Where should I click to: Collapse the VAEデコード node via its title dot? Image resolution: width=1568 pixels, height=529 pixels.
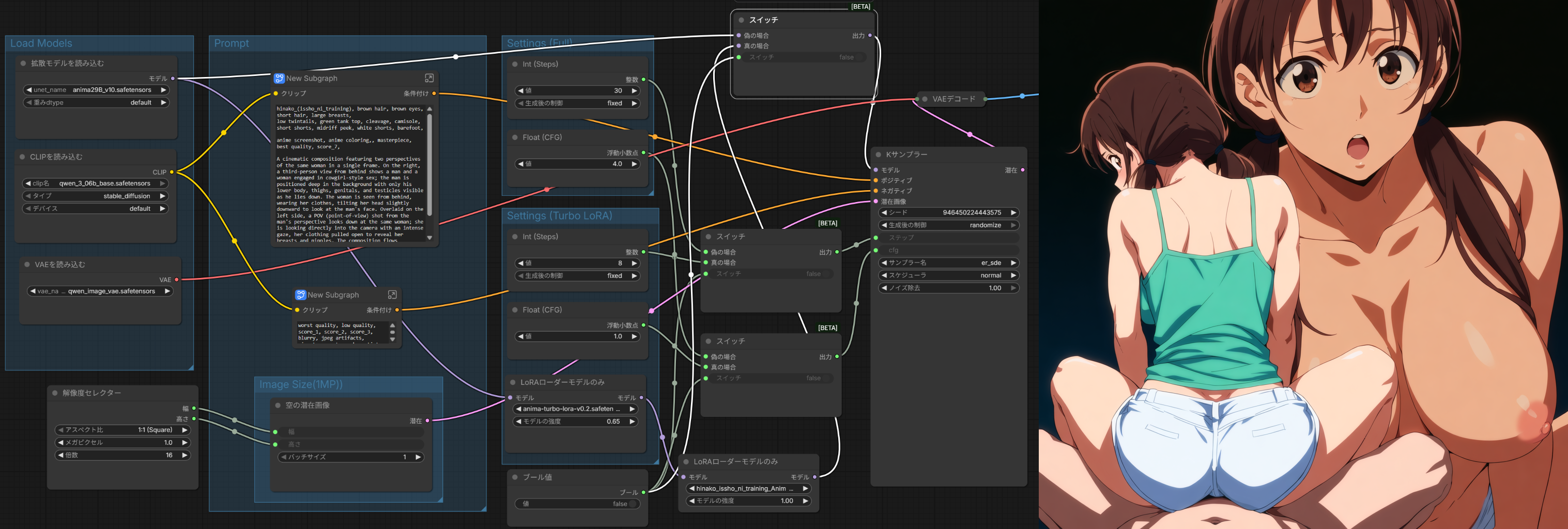925,99
